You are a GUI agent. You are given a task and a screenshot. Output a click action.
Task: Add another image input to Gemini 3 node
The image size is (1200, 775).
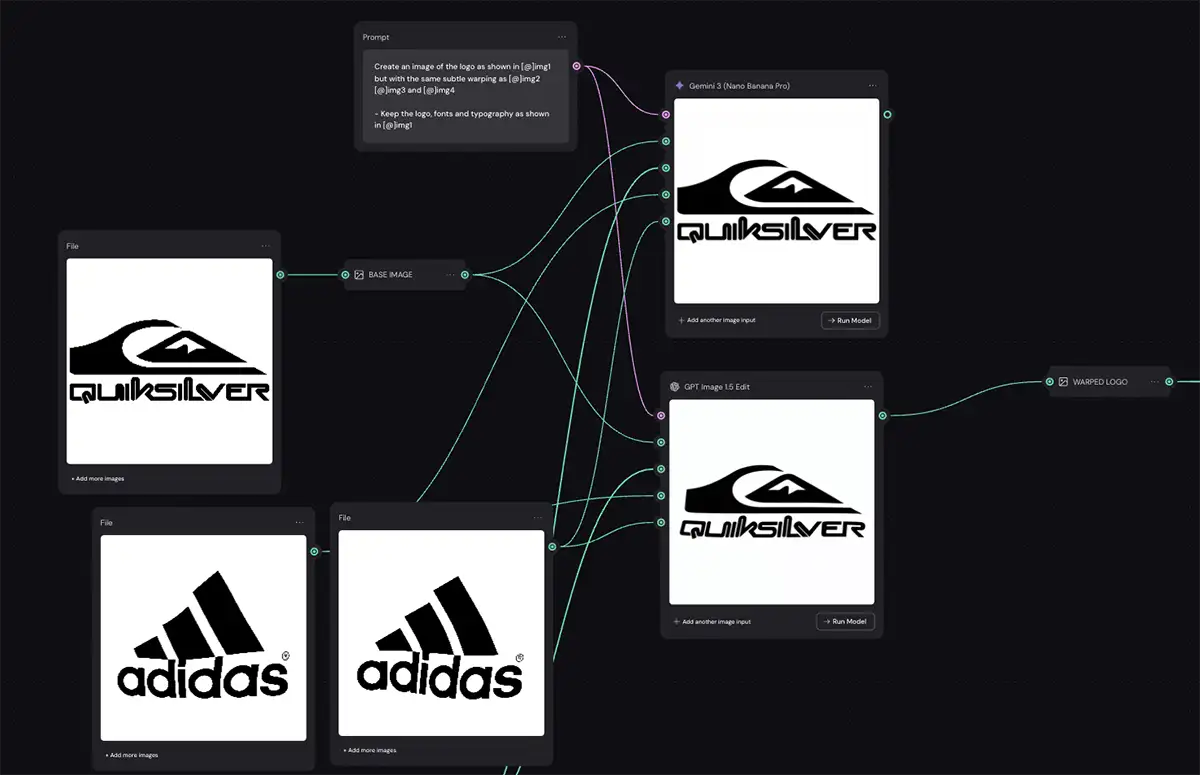pos(717,320)
